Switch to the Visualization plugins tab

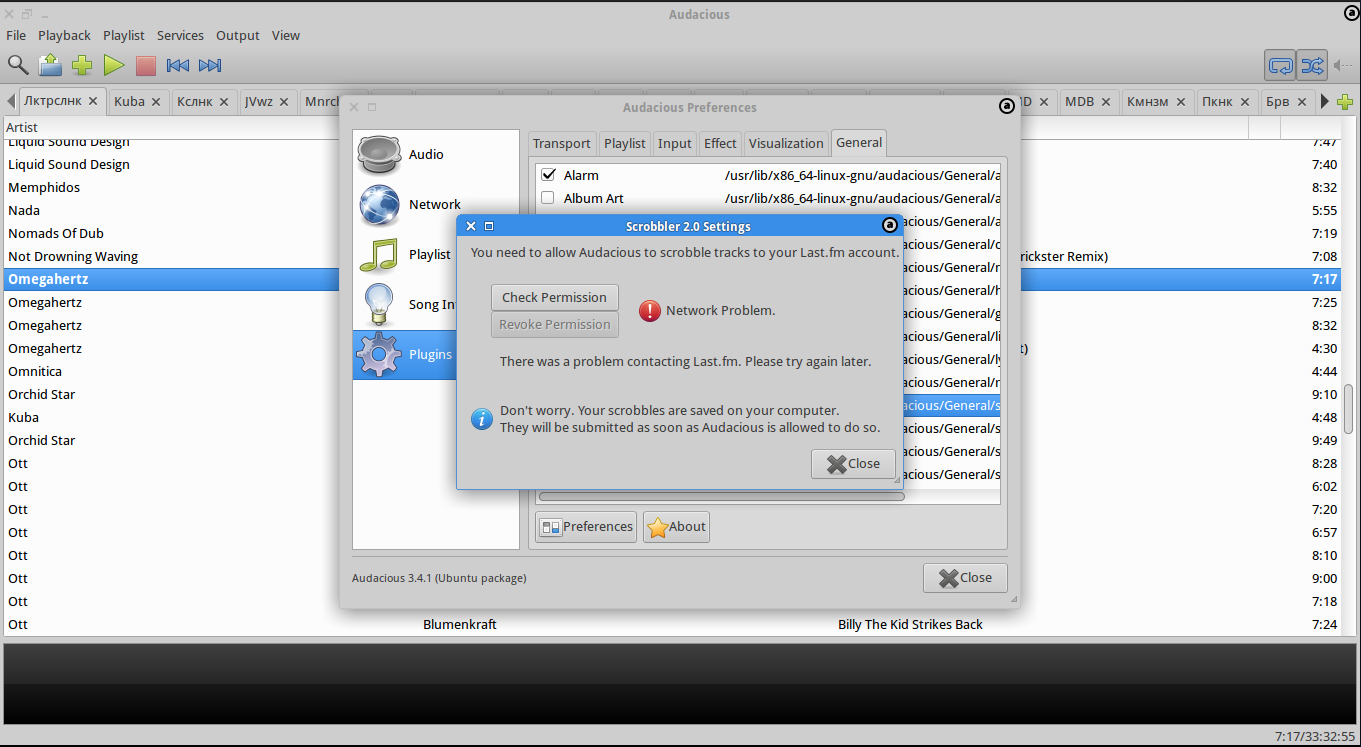tap(786, 143)
